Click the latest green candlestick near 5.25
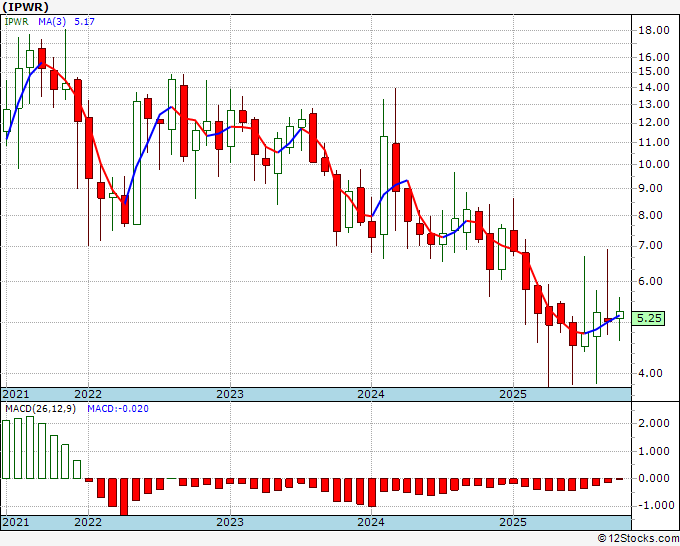Viewport: 680px width, 546px height. [620, 315]
